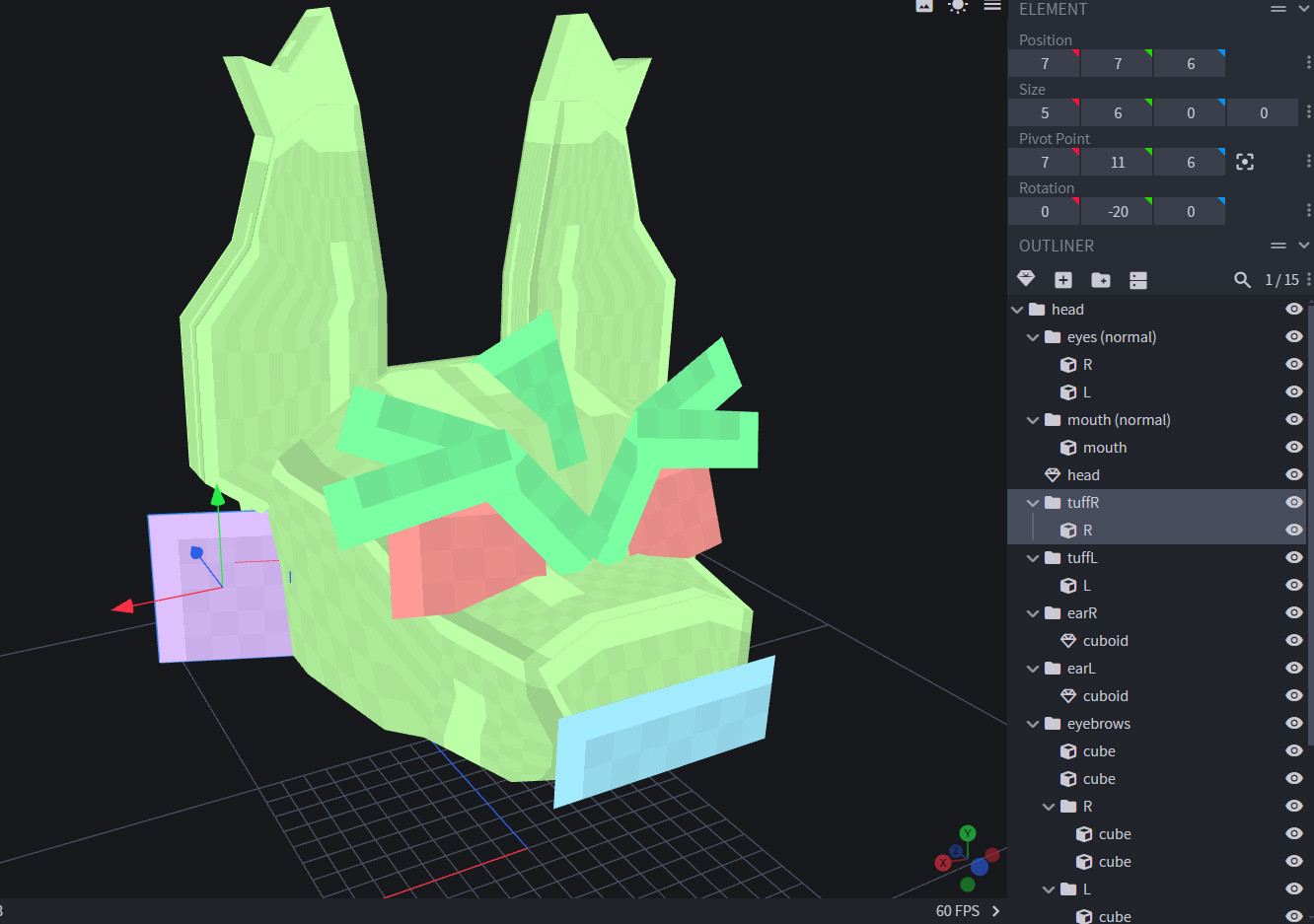This screenshot has width=1314, height=924.
Task: Click the Add Group folder icon
Action: 1101,280
